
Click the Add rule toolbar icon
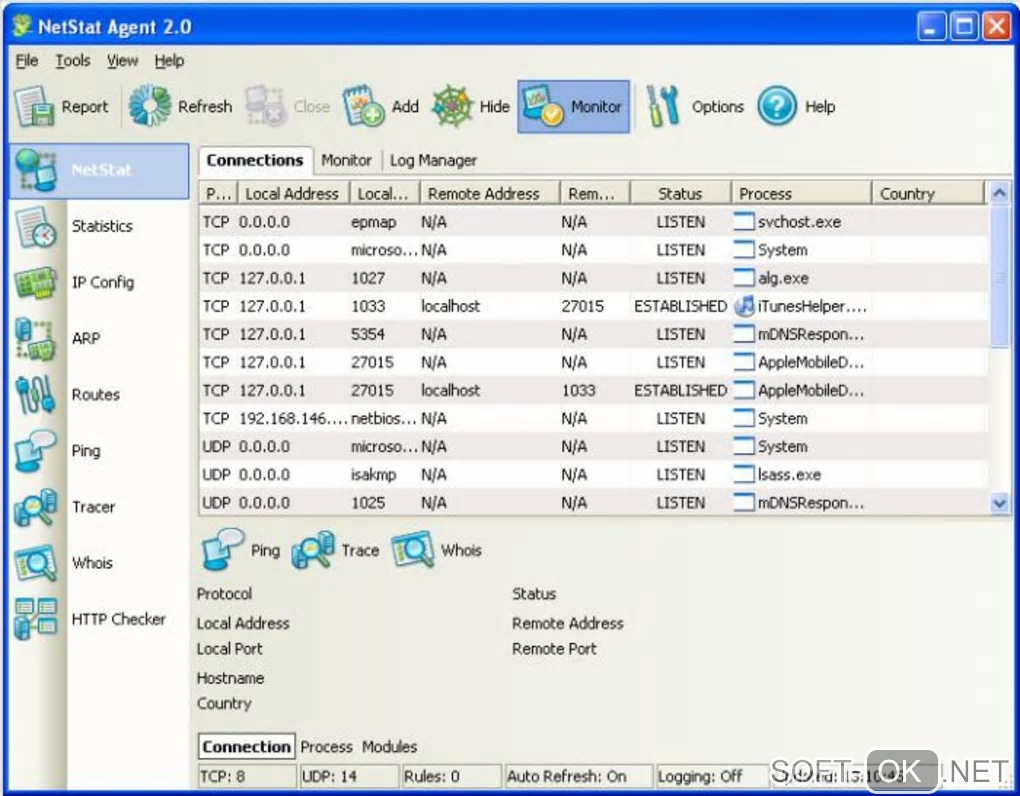click(364, 107)
